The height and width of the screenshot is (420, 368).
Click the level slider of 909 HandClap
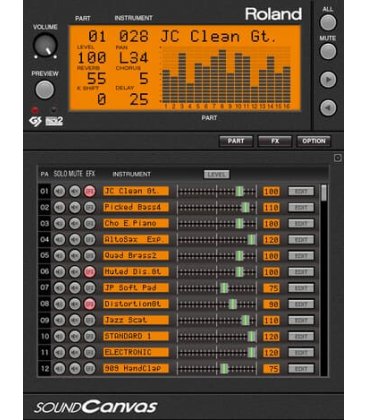tap(217, 369)
